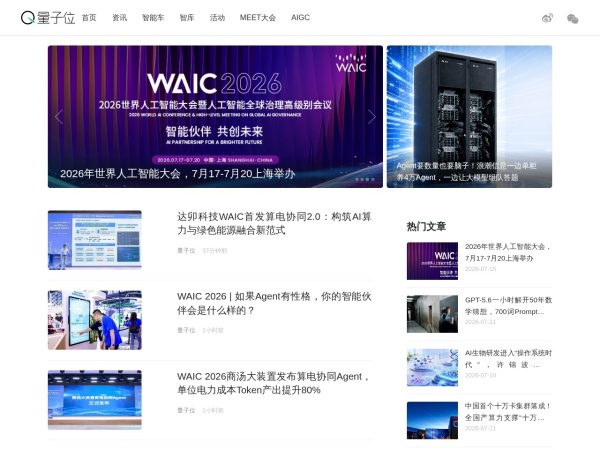Open the WAIC 2026 main banner
Screen dimensions: 600x450
tap(215, 116)
